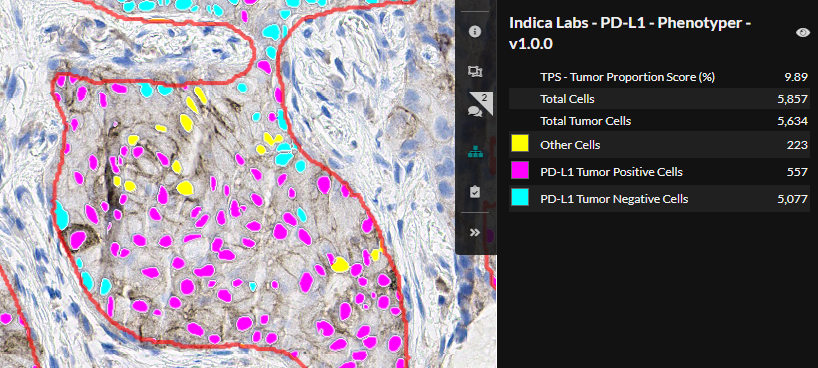Click the yellow Other Cells color swatch
This screenshot has height=368, width=818.
pos(520,145)
